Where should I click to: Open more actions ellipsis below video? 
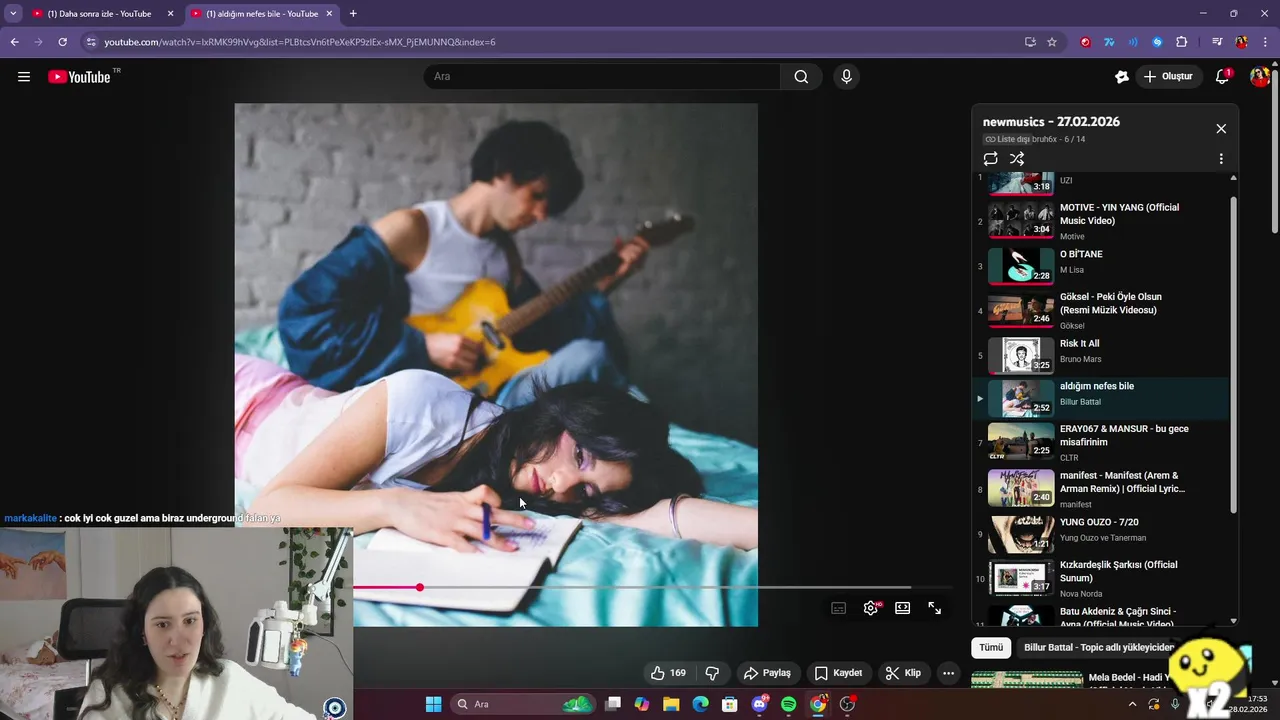coord(948,673)
